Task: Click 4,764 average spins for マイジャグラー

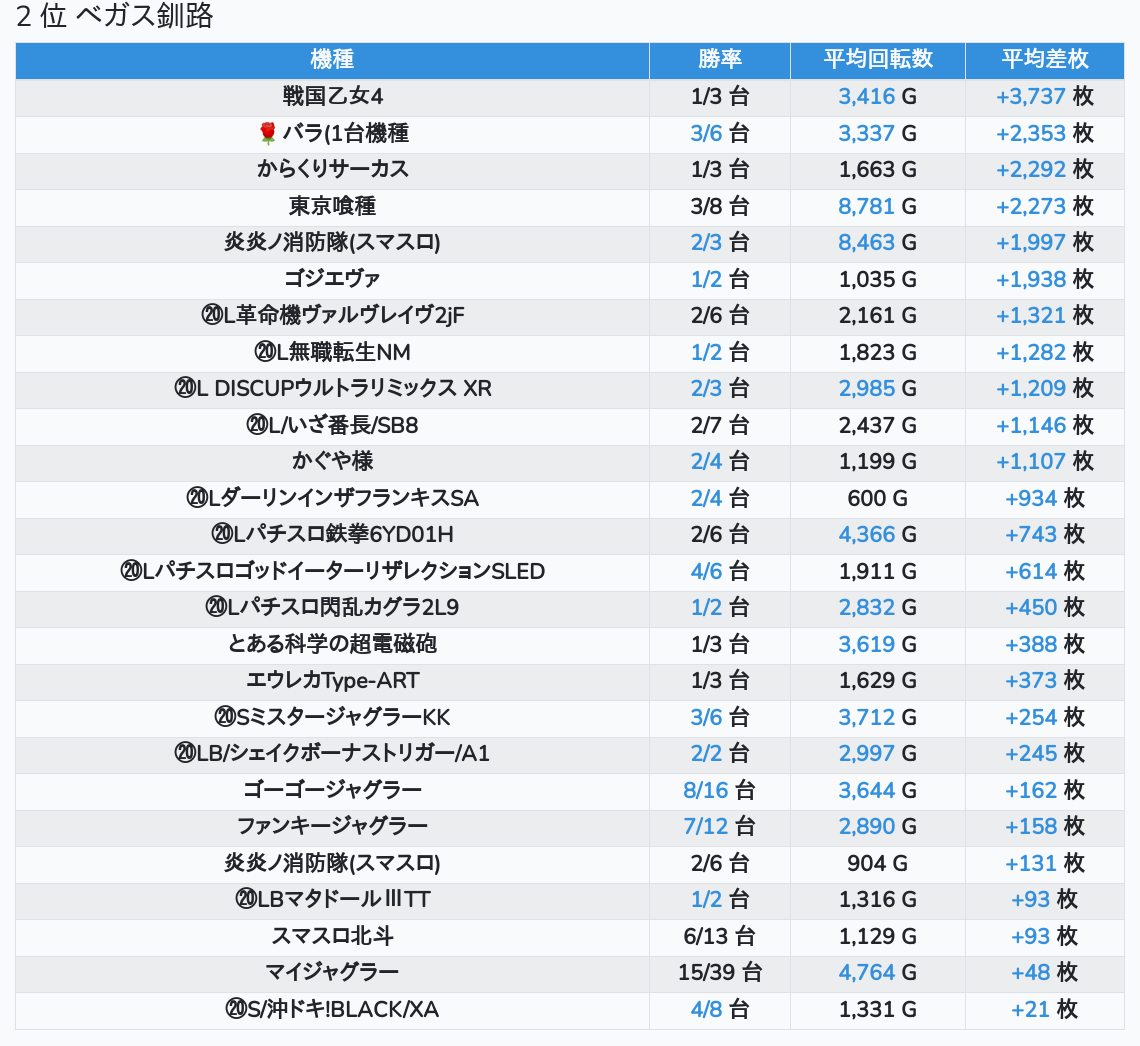Action: (x=866, y=972)
